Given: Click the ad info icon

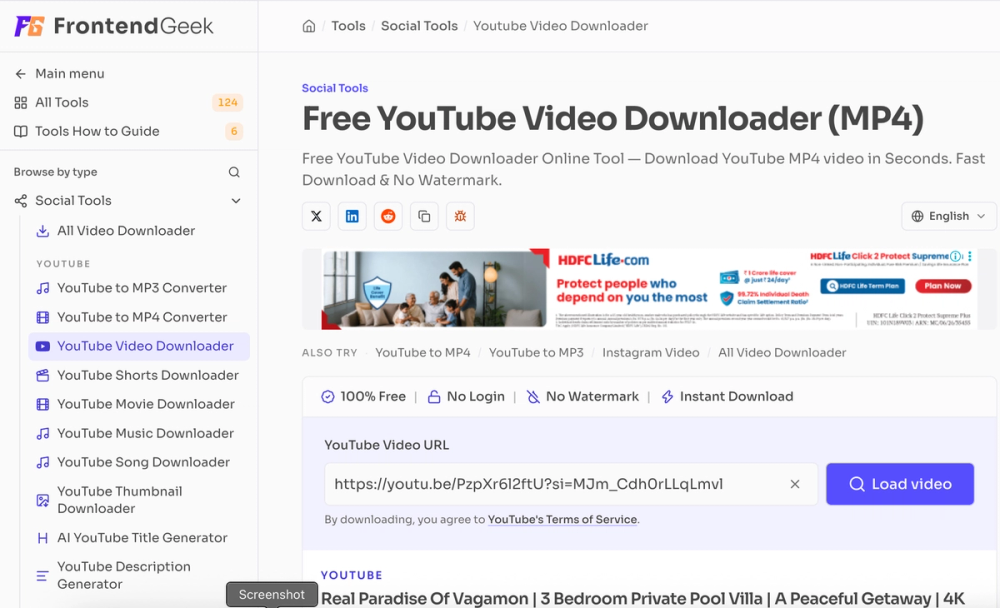Looking at the screenshot, I should click(x=955, y=256).
